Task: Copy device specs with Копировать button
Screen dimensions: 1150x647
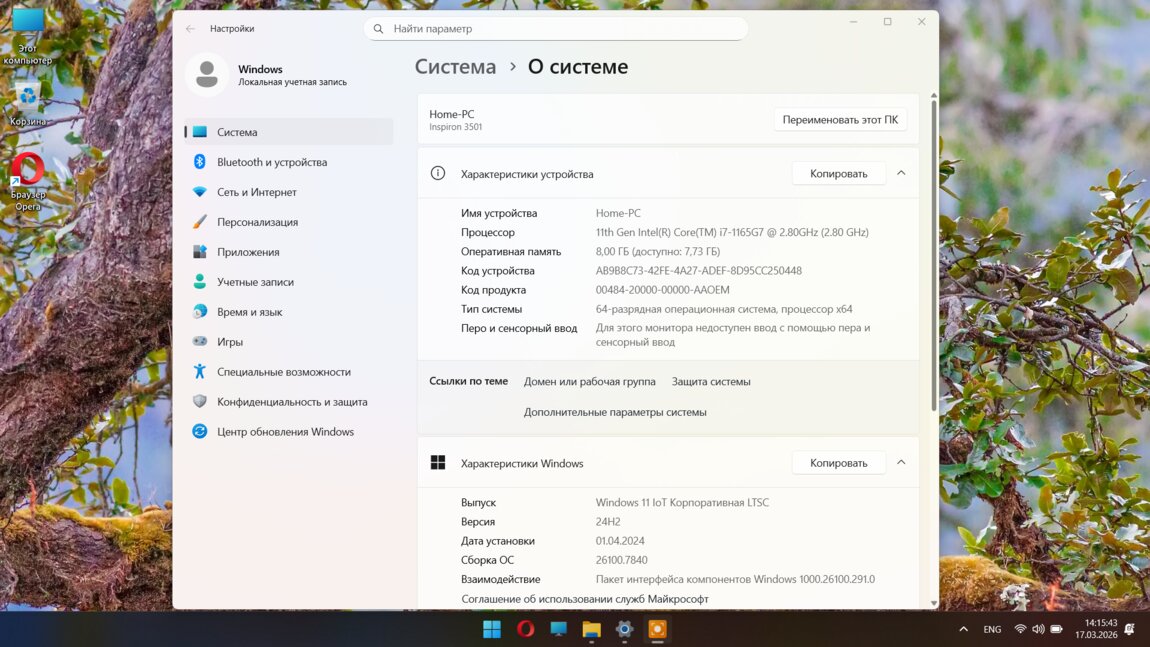Action: (838, 173)
